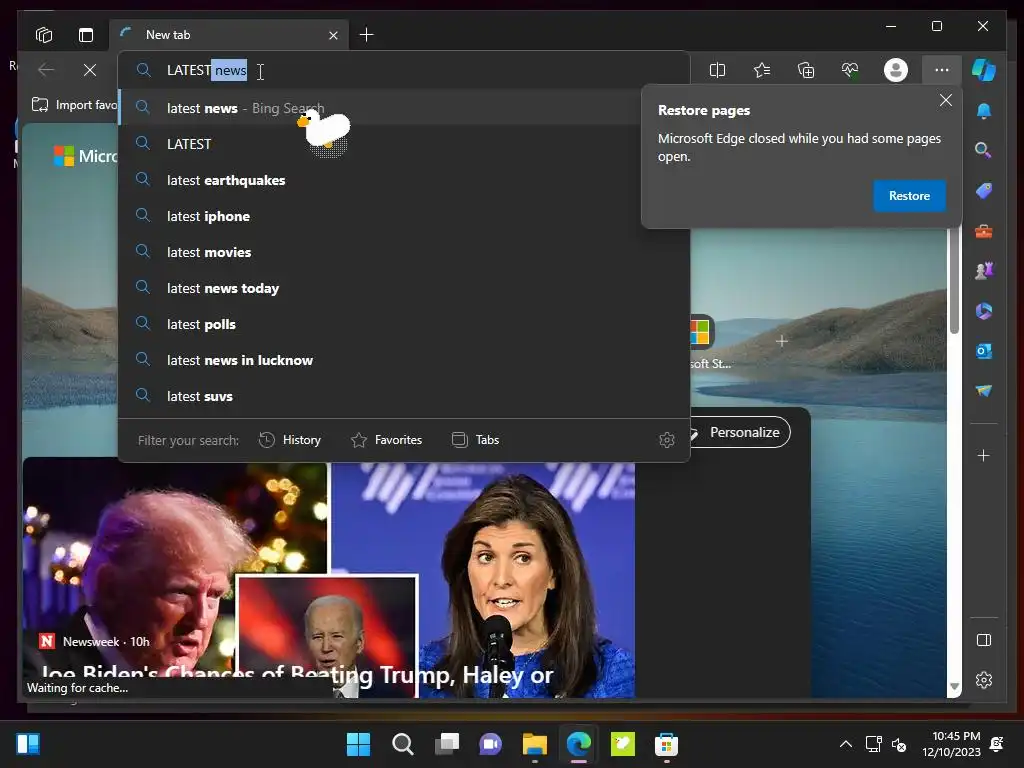The height and width of the screenshot is (768, 1024).
Task: Open search suggestions settings gear
Action: (666, 440)
